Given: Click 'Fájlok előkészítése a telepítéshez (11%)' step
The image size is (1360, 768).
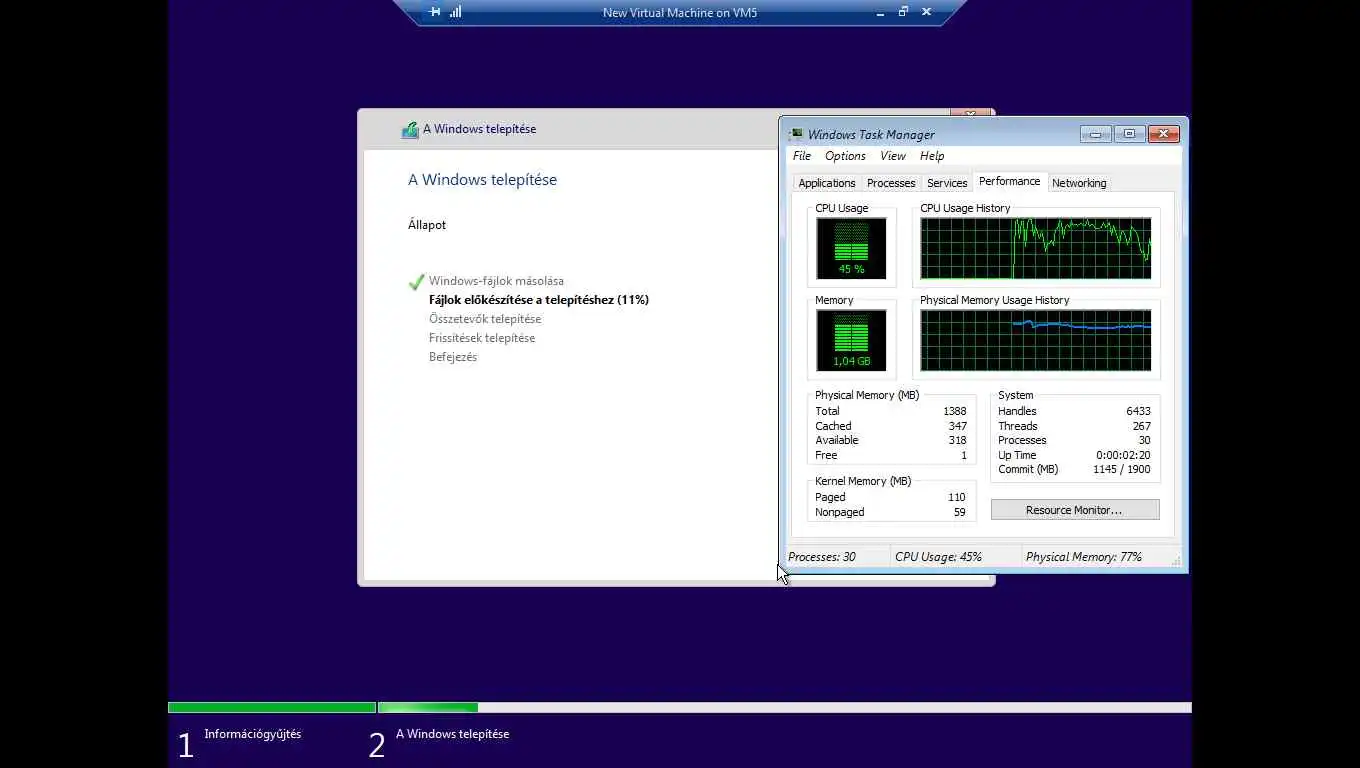Looking at the screenshot, I should (x=539, y=300).
